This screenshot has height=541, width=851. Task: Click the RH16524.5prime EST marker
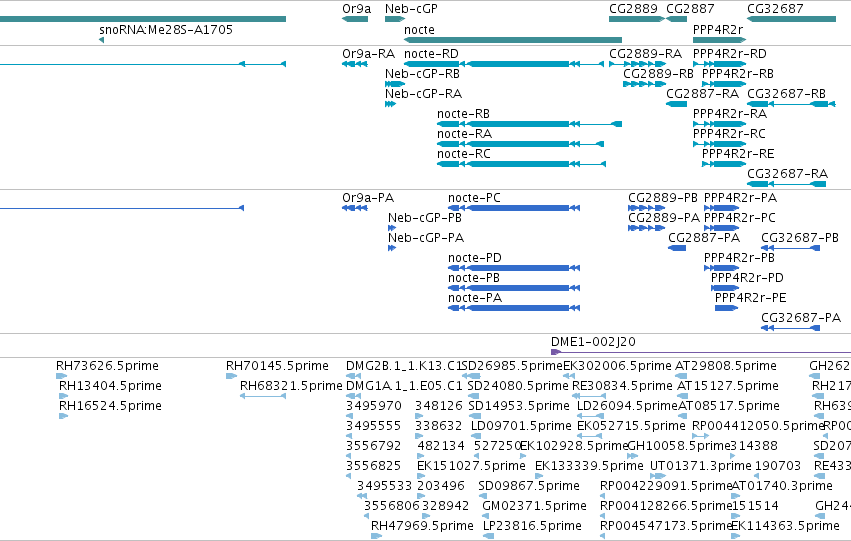coord(63,416)
